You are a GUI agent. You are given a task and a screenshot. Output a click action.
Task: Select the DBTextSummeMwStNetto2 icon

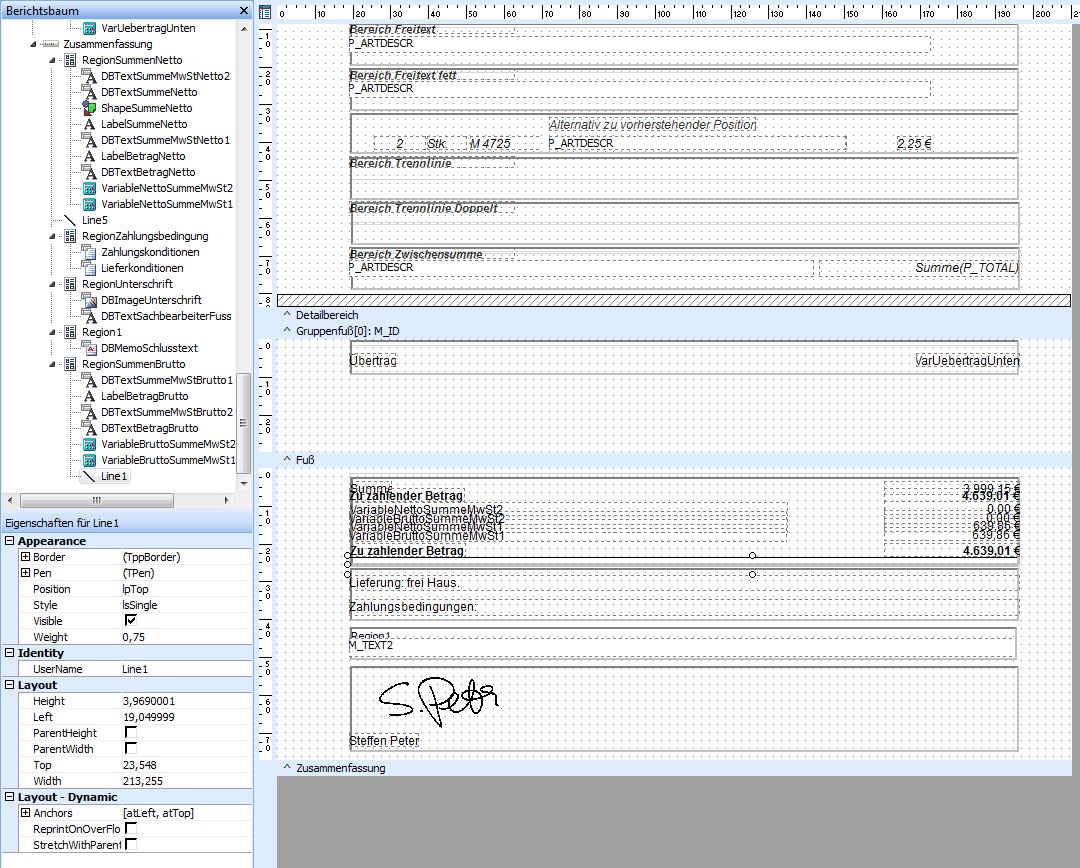click(x=90, y=76)
